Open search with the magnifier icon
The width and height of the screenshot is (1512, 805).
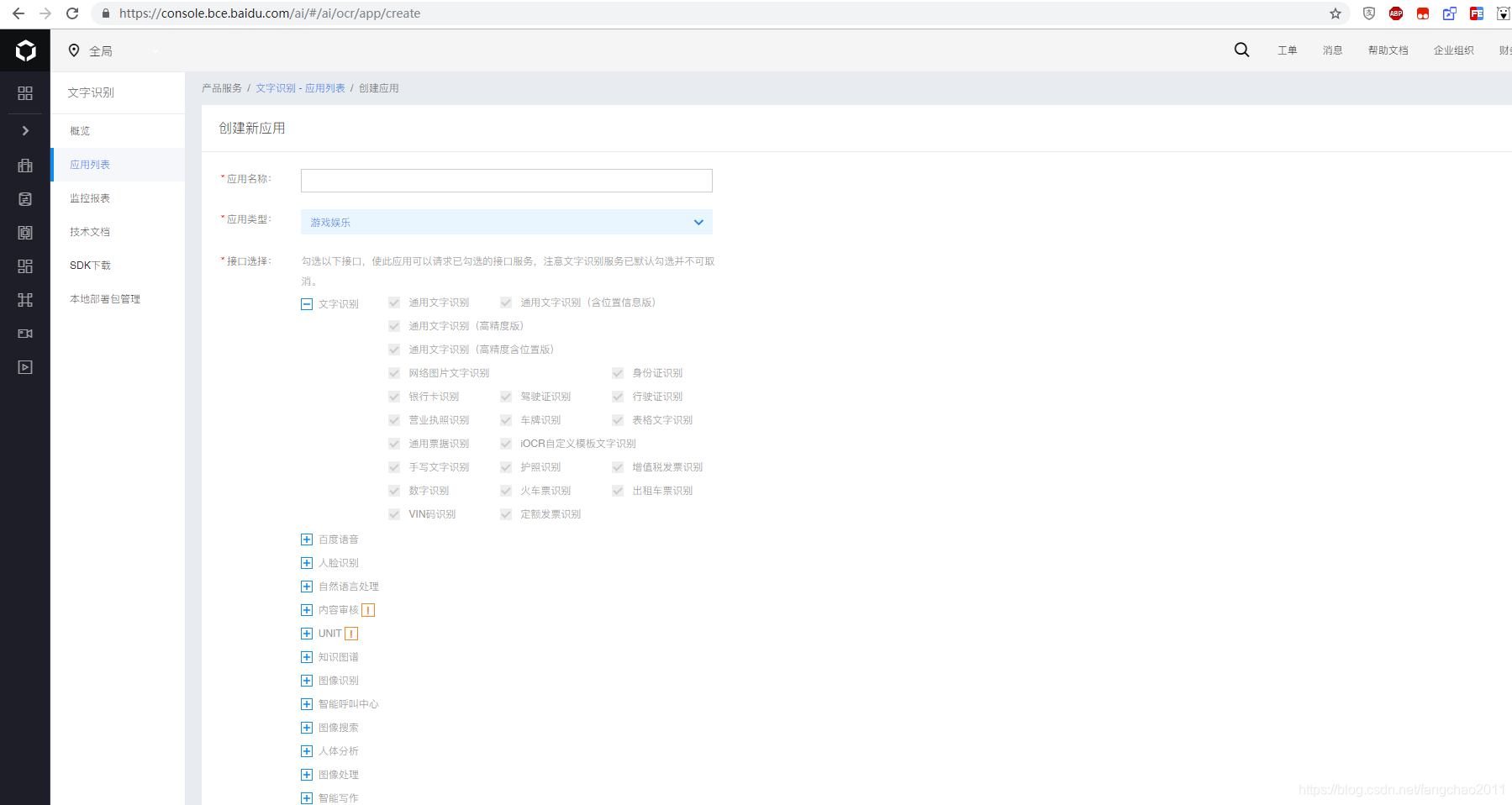coord(1241,50)
